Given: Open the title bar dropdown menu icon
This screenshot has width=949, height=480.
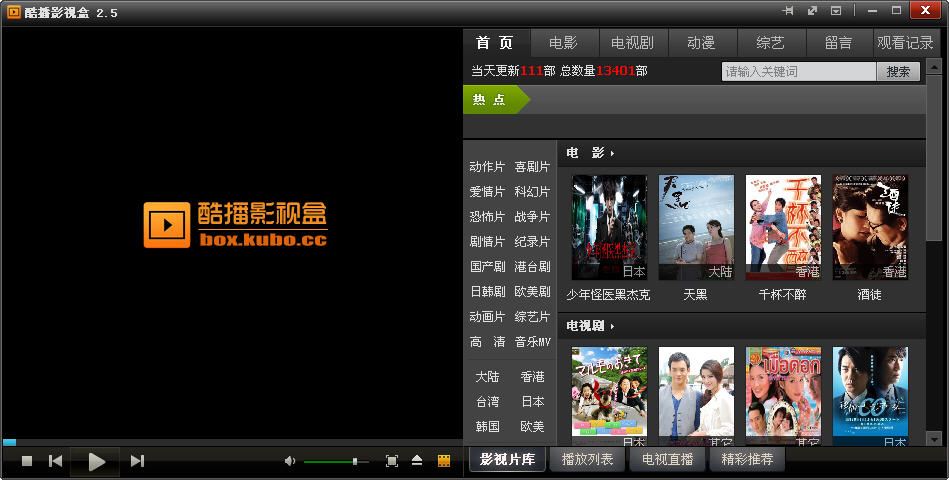Looking at the screenshot, I should click(836, 11).
